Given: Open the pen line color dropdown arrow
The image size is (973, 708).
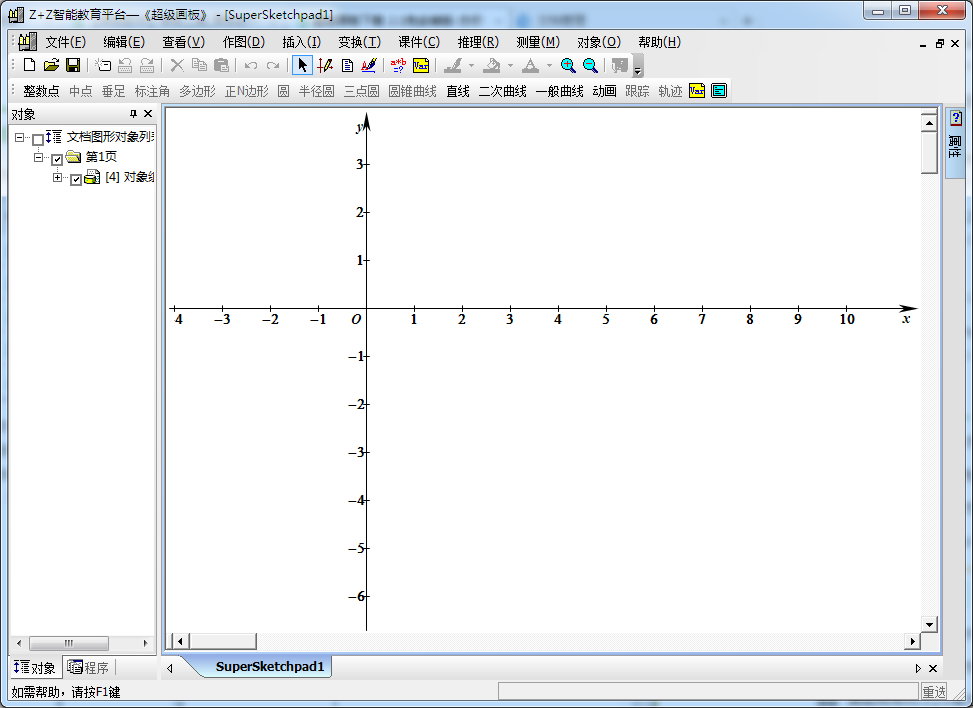Looking at the screenshot, I should (472, 65).
